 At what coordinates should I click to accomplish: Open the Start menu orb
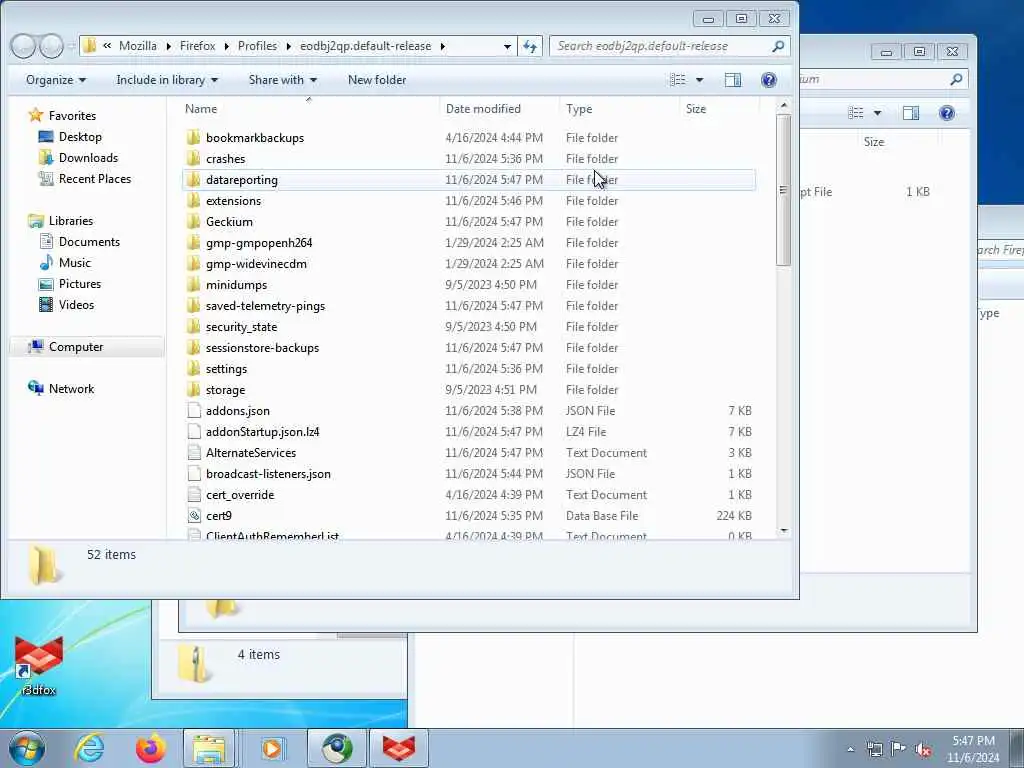coord(27,748)
